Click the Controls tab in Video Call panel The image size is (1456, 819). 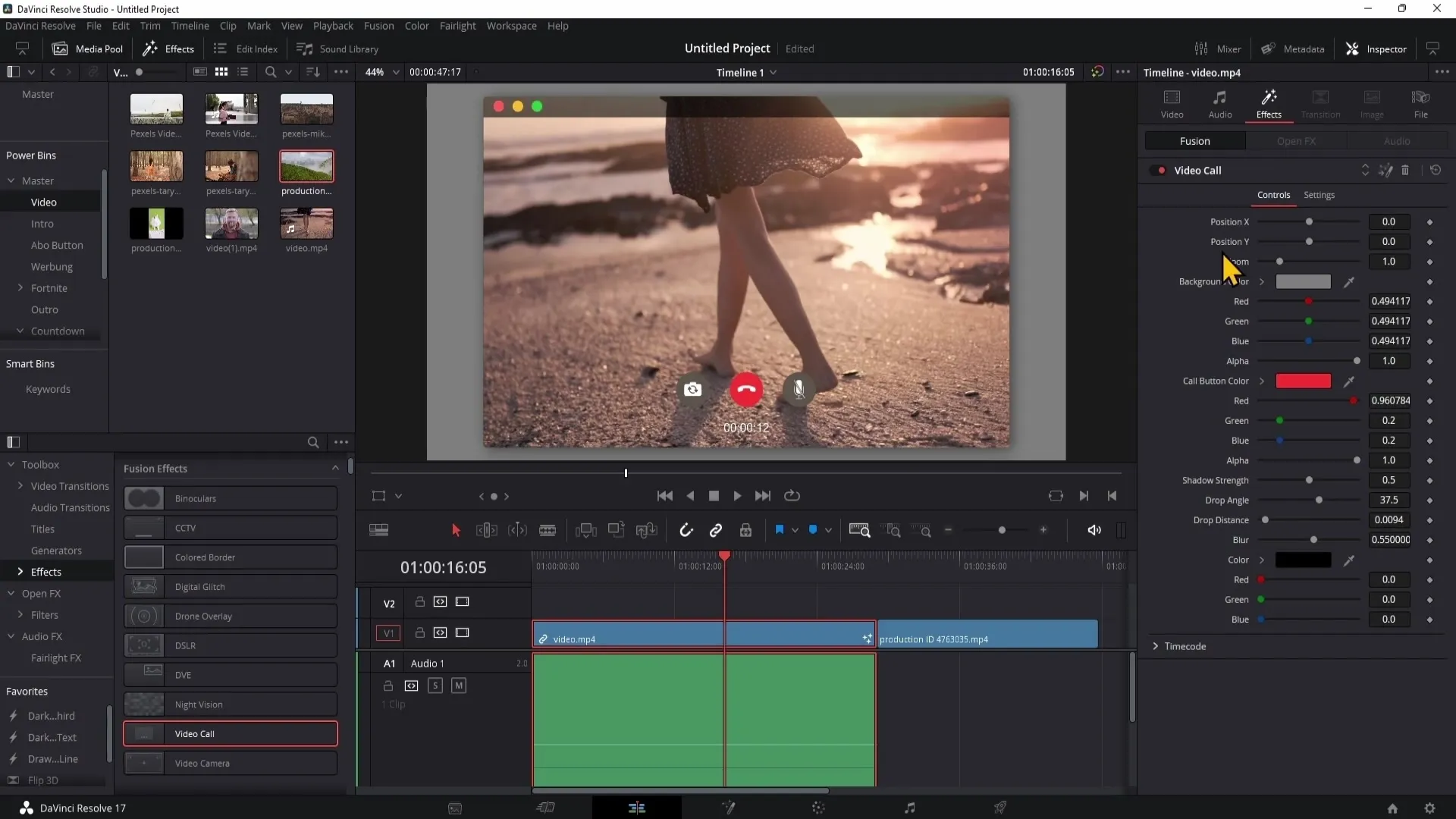pyautogui.click(x=1274, y=195)
